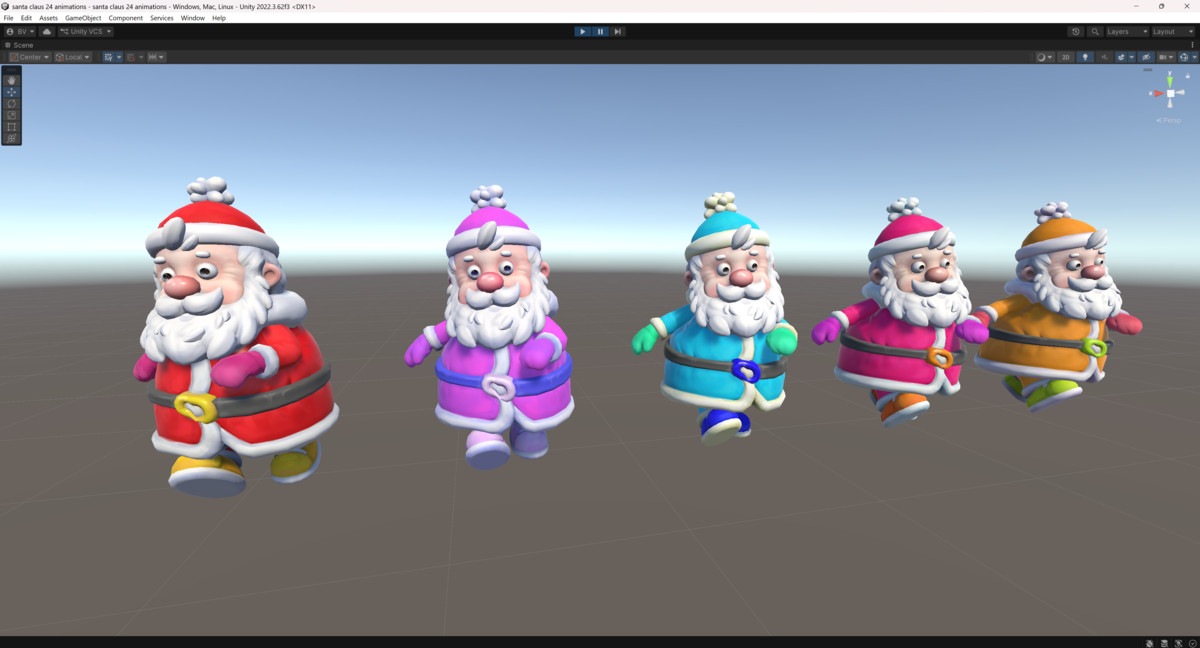Toggle gizmos display sphere button
The width and height of the screenshot is (1200, 648).
(x=1184, y=57)
